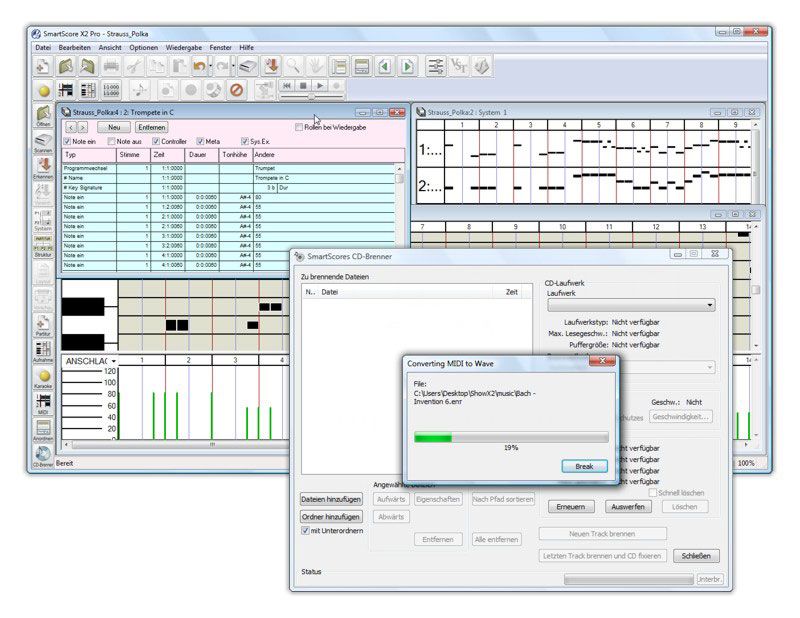The height and width of the screenshot is (618, 800).
Task: Open the Datei menu
Action: point(43,47)
